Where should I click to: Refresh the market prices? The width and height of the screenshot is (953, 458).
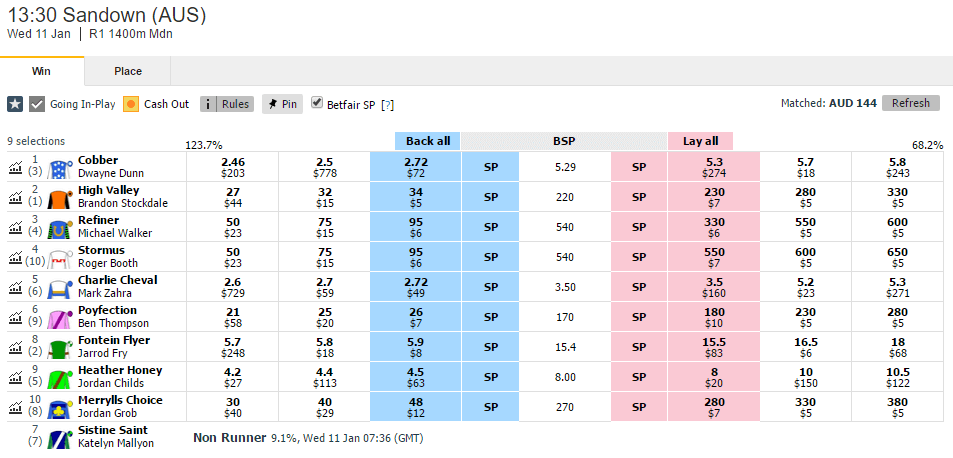(910, 103)
